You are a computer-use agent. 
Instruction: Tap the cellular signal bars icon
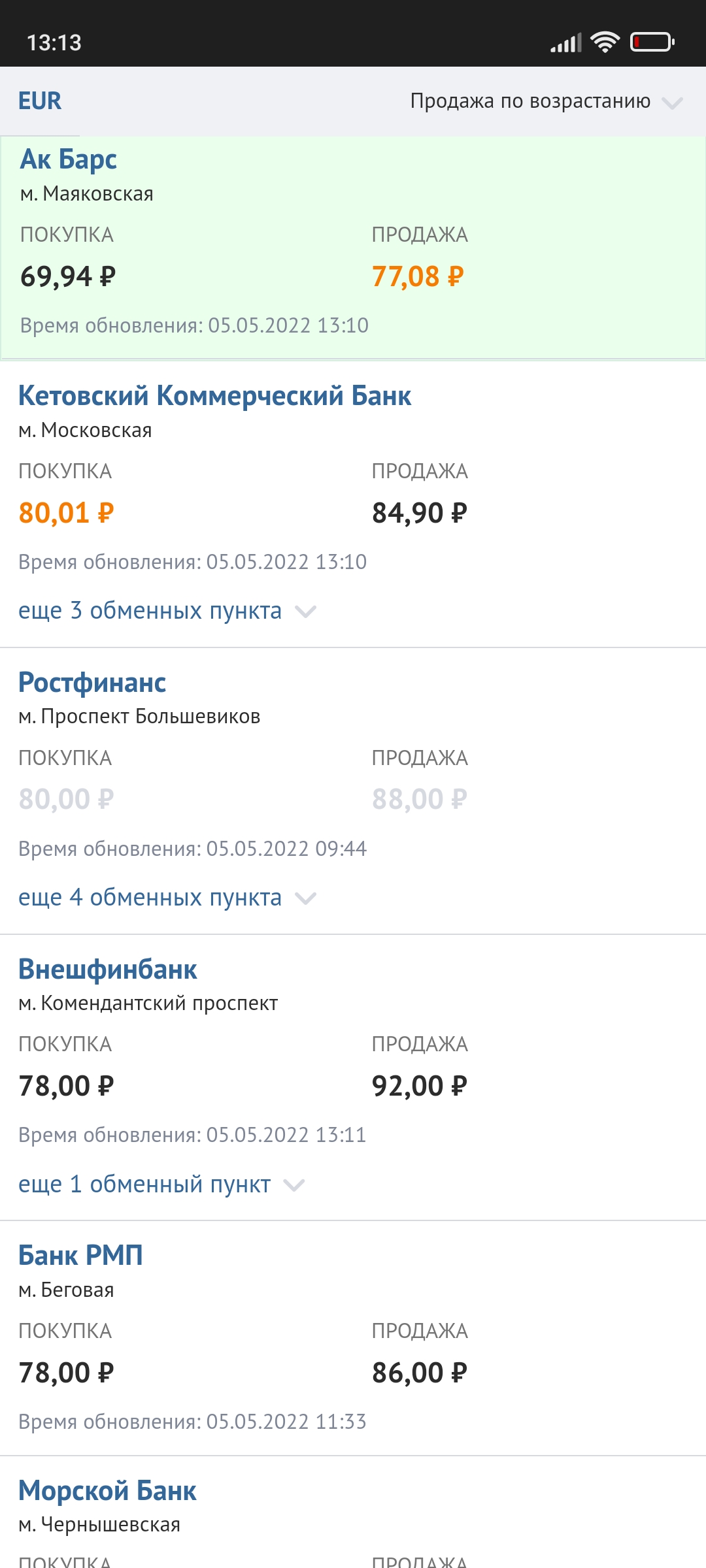(x=566, y=43)
